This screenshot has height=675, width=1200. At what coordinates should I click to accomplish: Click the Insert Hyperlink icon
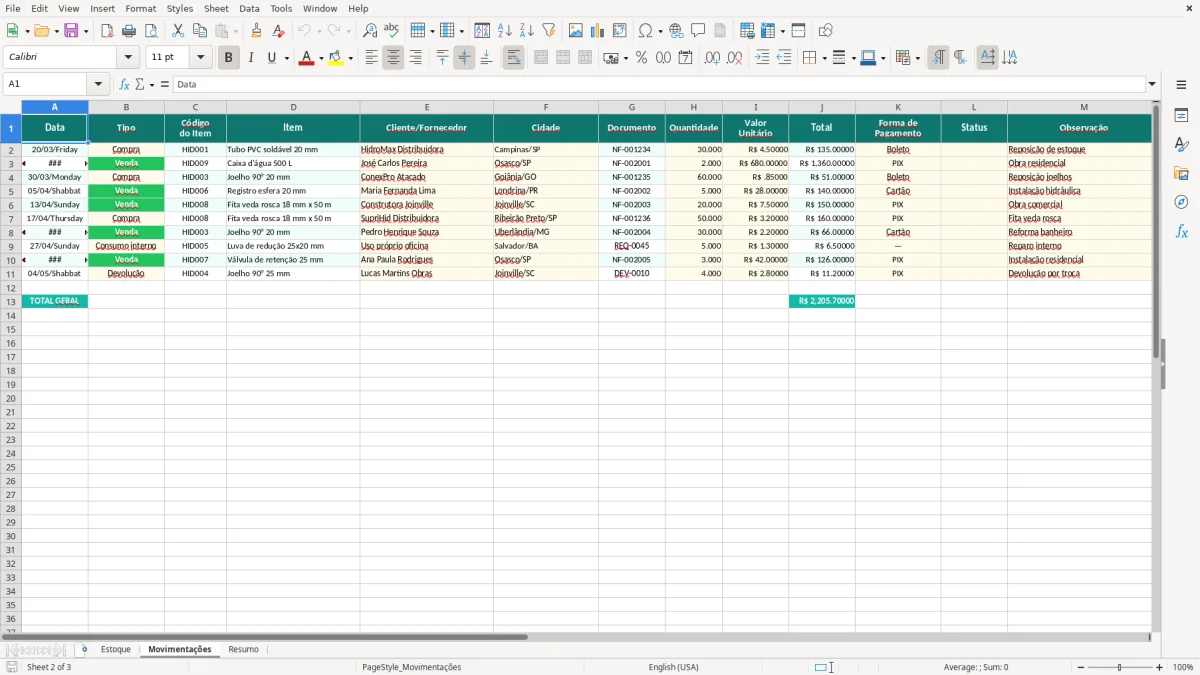click(676, 31)
